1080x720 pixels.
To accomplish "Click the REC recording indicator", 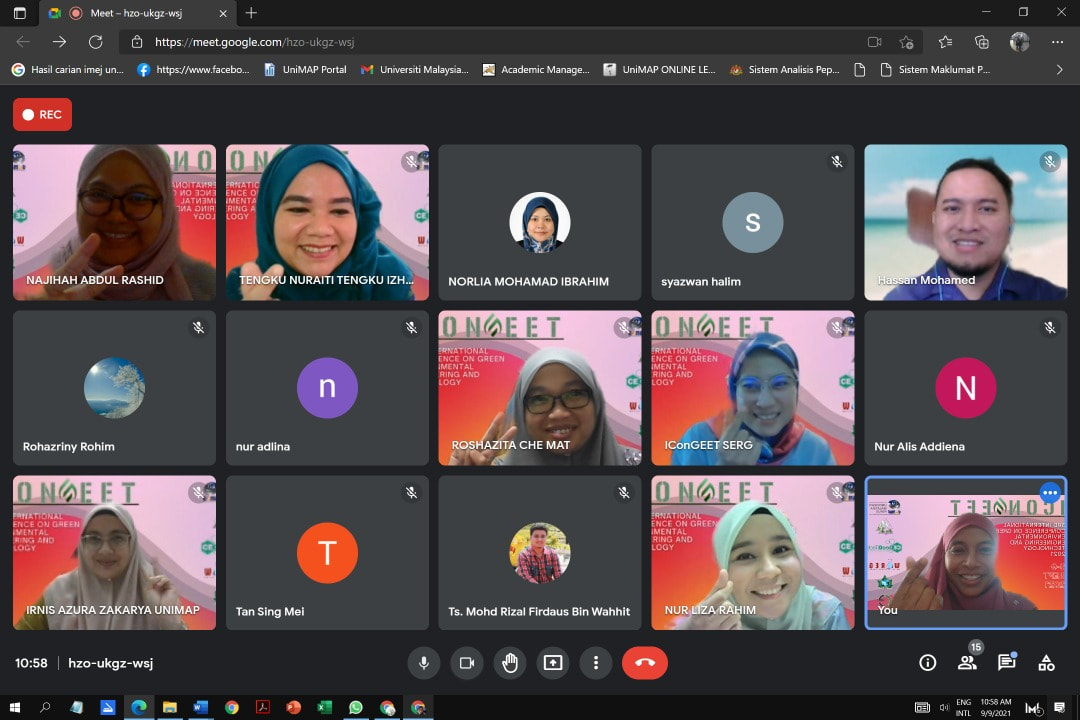I will coord(42,115).
